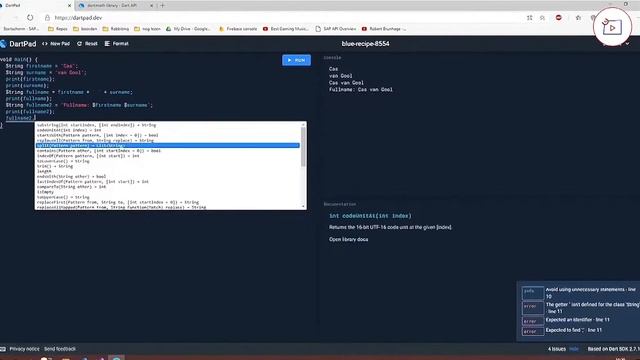640x360 pixels.
Task: Open the SAP API Overview bookmark
Action: pos(336,29)
